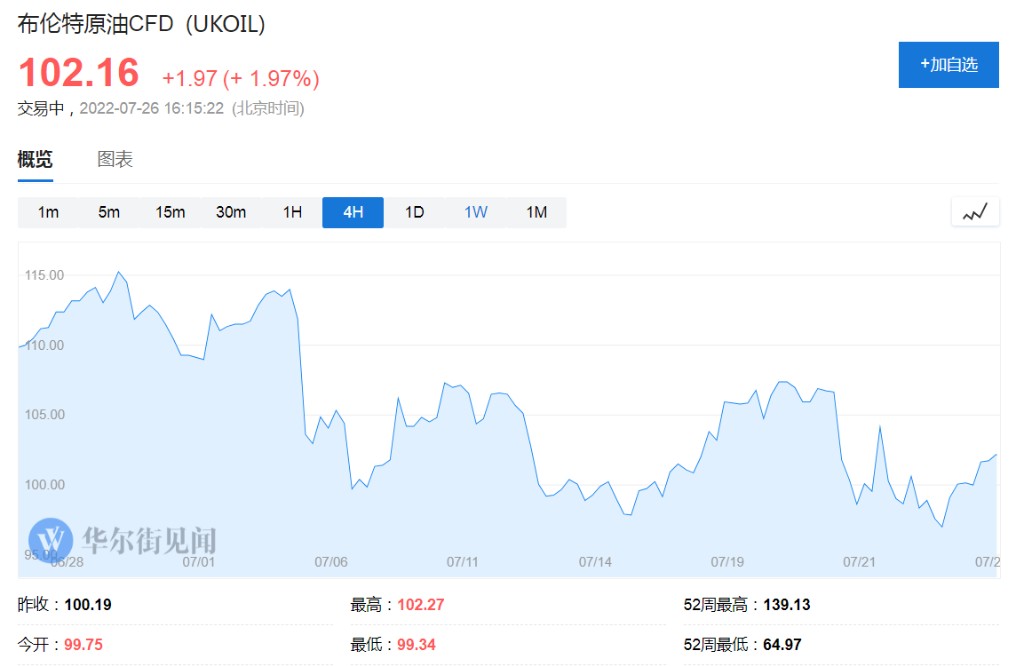
Task: Select the 5m time interval
Action: (x=109, y=212)
